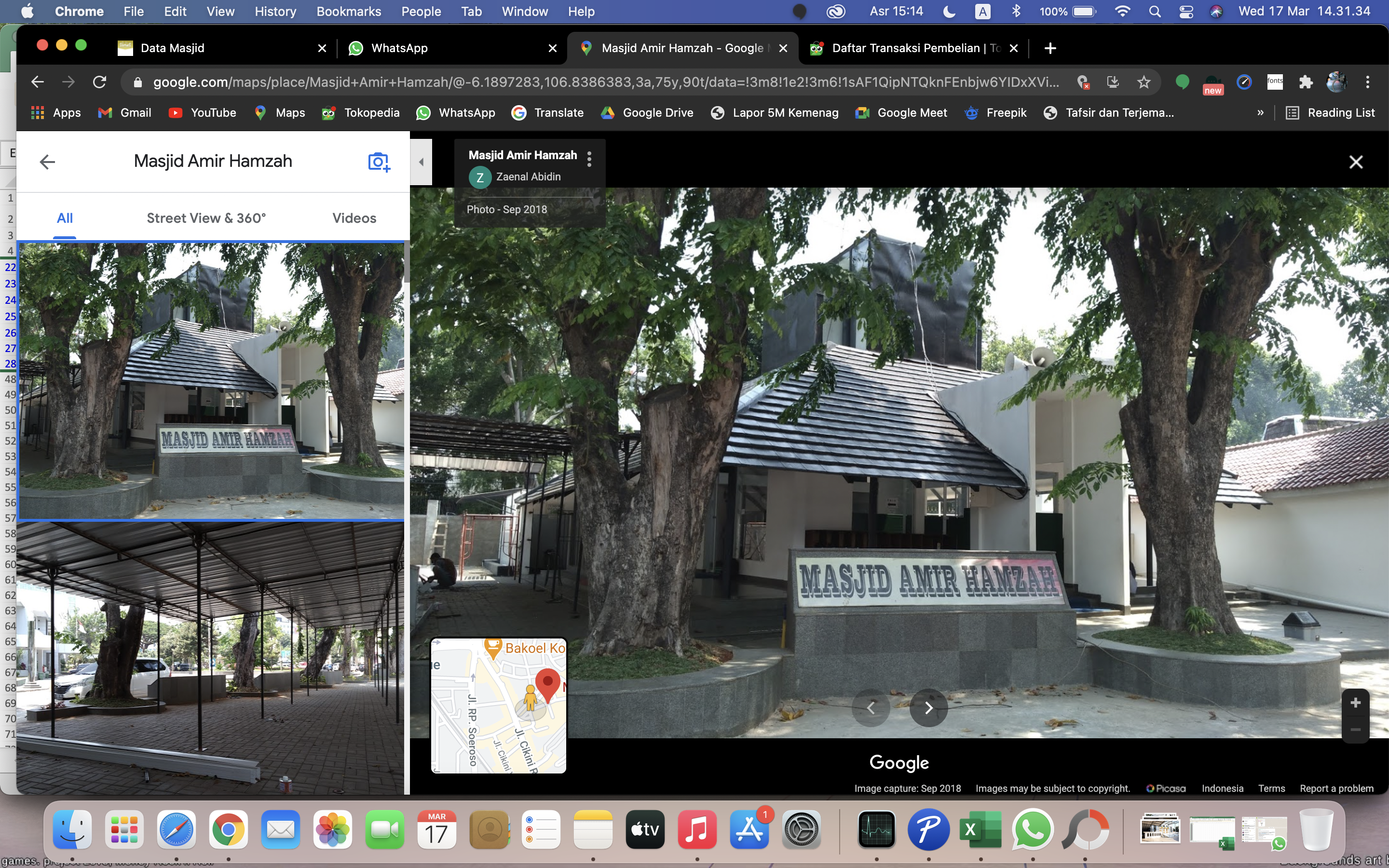Open the Window menu
Screen dimensions: 1389x868
click(x=525, y=12)
